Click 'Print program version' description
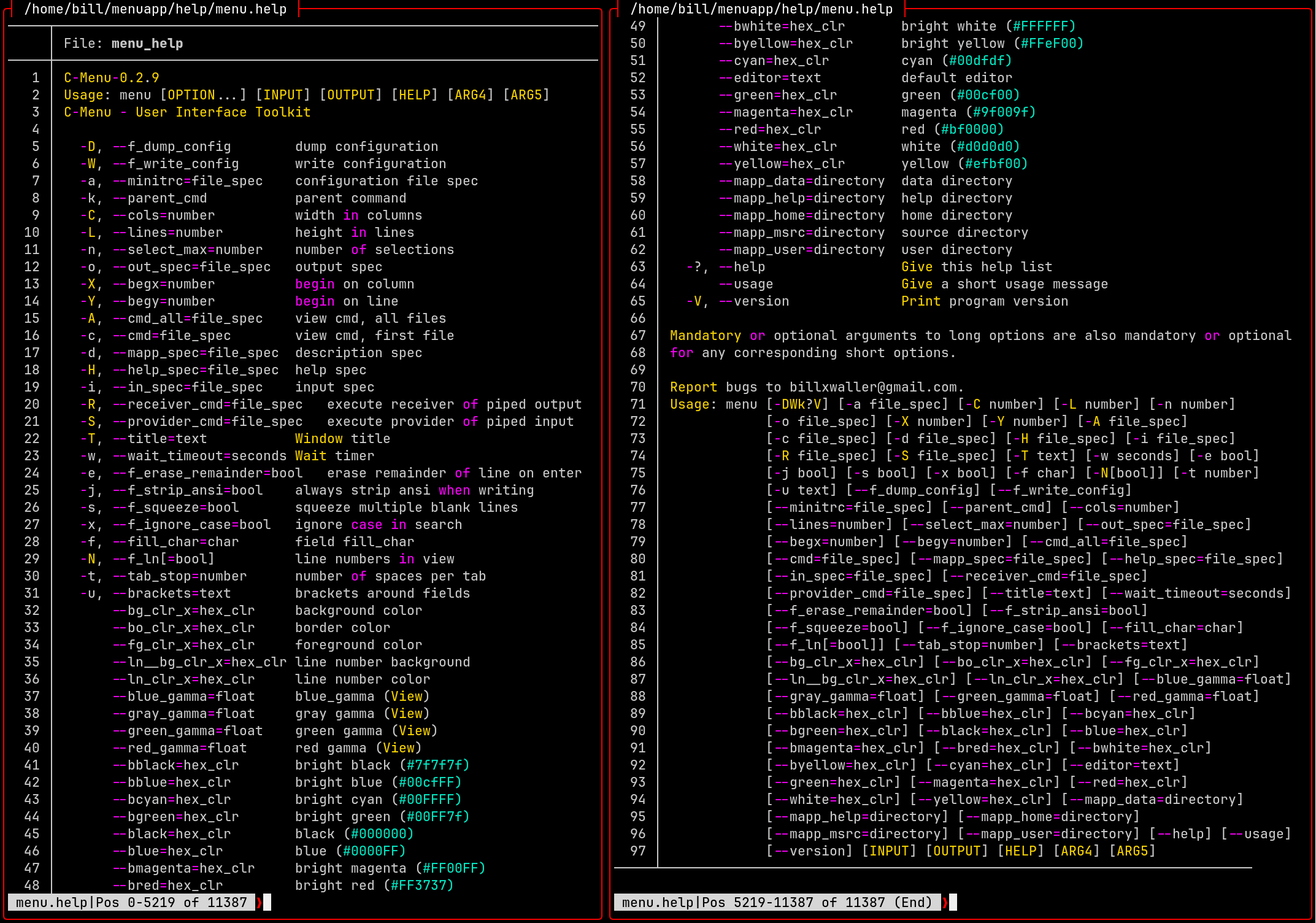 (x=985, y=301)
